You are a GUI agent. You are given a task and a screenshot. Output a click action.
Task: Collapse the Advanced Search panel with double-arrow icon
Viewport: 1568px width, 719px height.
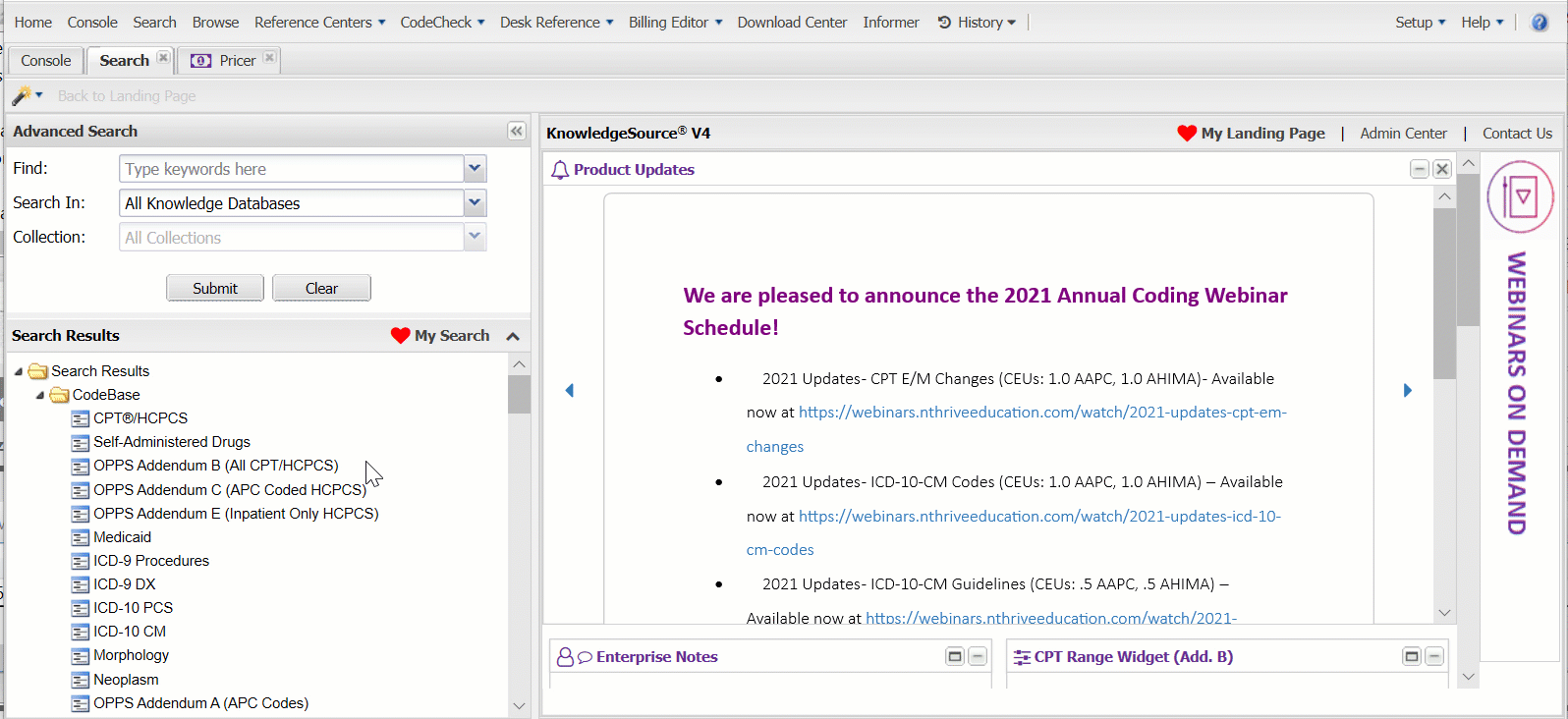coord(516,131)
